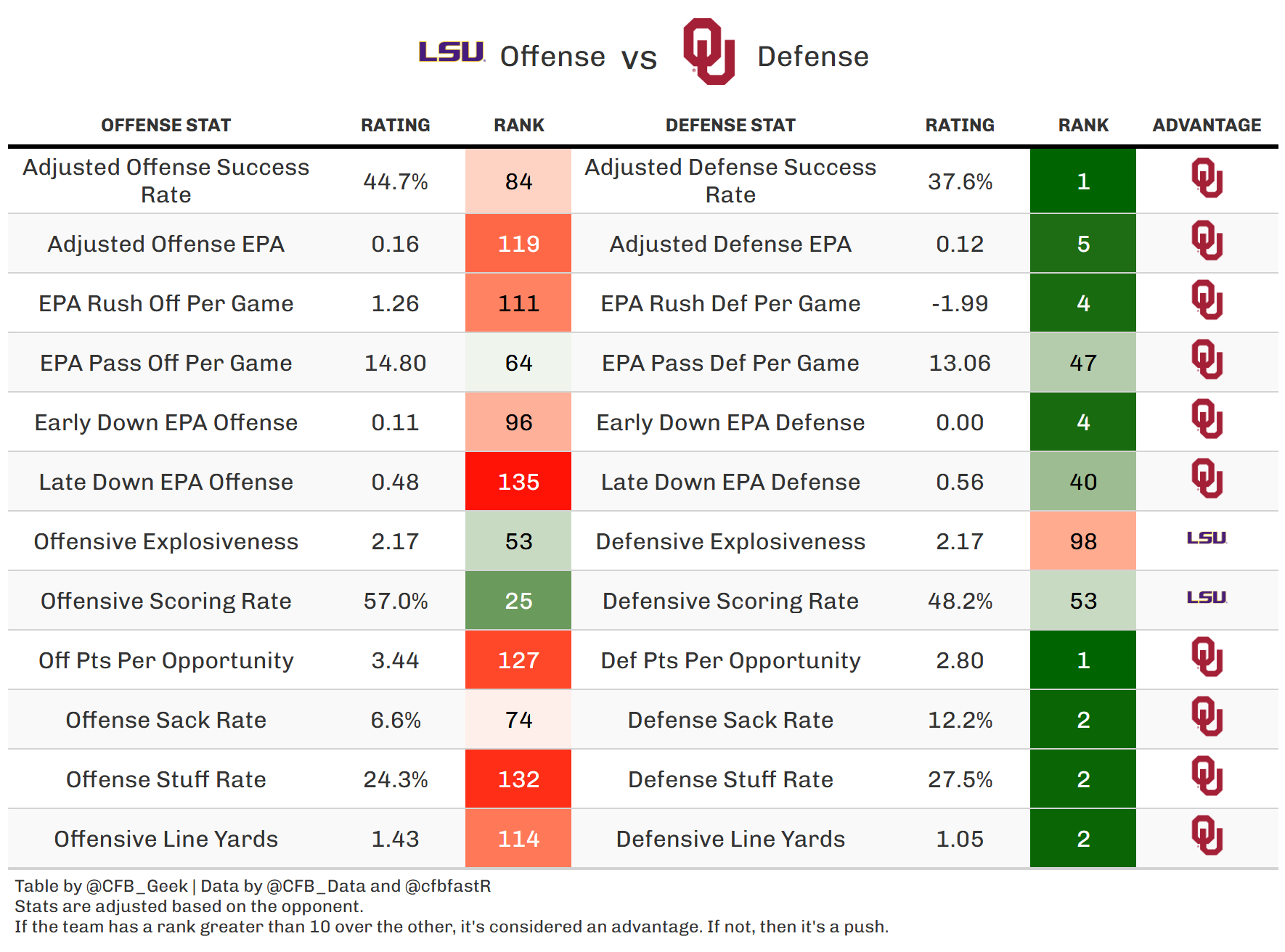The image size is (1285, 952).
Task: Click the @CFB_Geek table credit text
Action: click(x=137, y=886)
